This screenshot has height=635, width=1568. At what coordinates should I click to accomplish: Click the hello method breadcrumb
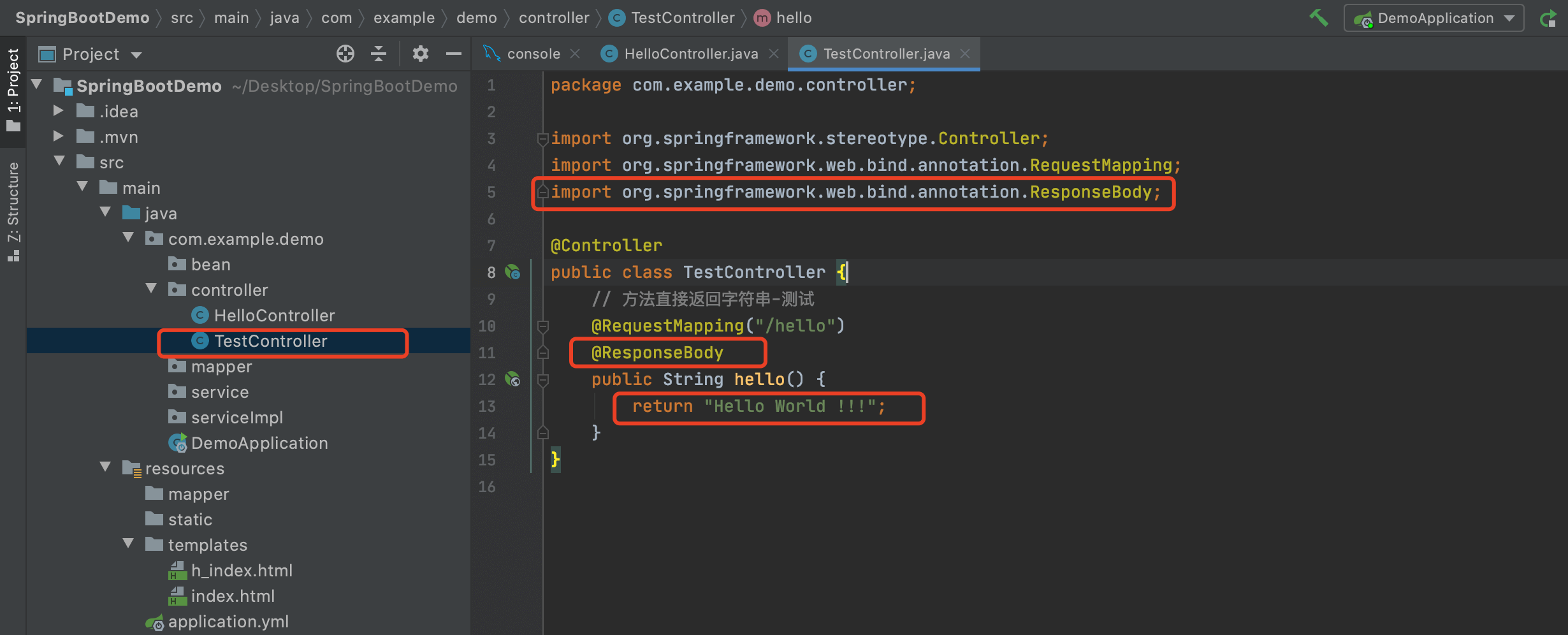pyautogui.click(x=783, y=18)
